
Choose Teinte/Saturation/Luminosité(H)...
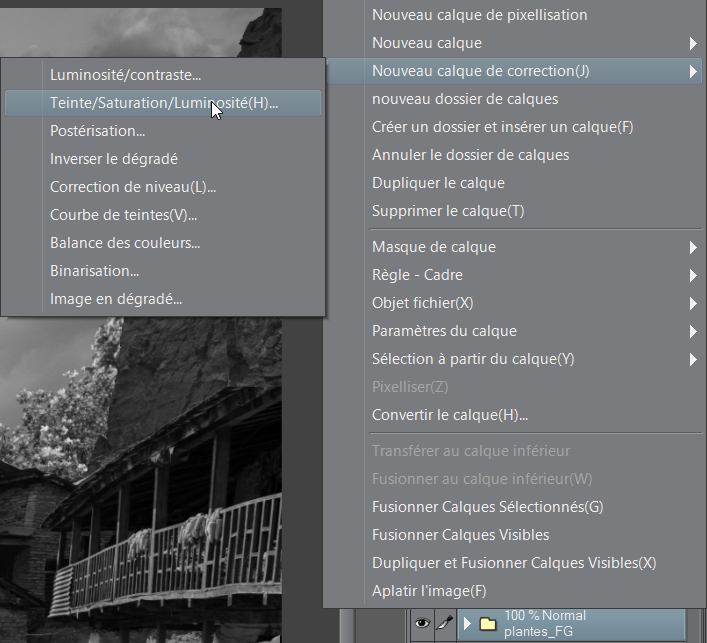[x=164, y=103]
